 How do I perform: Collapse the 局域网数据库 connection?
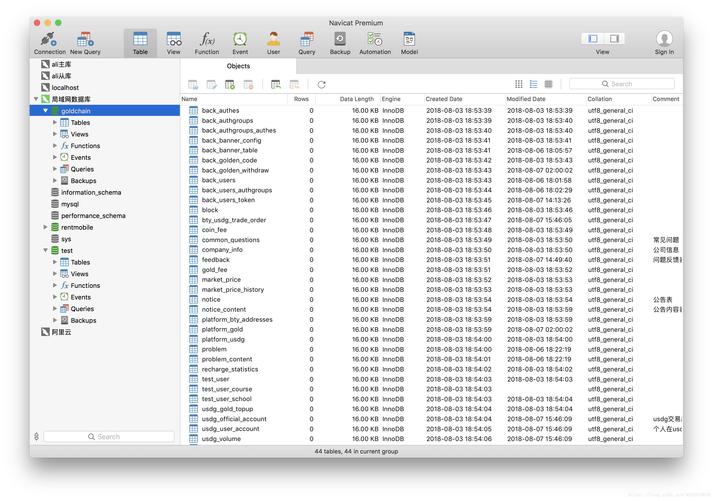(x=36, y=99)
